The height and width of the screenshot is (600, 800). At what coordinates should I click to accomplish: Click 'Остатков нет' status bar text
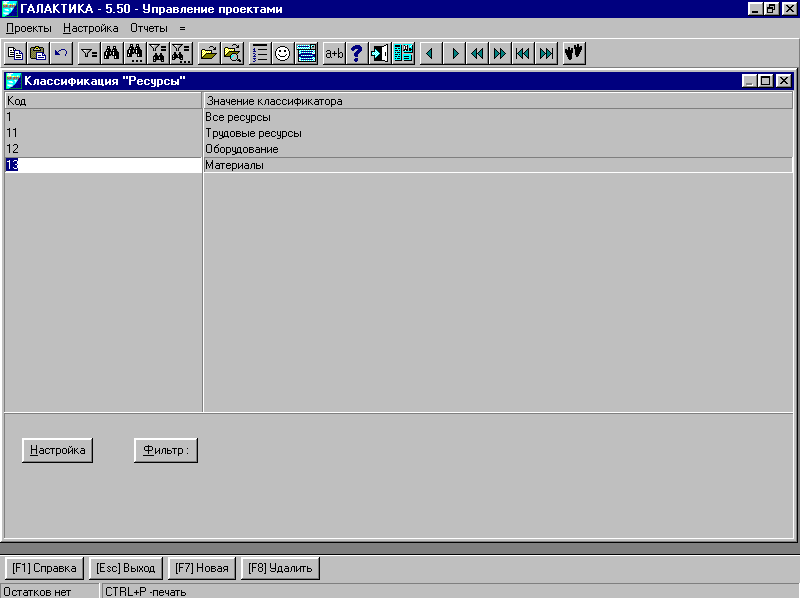37,592
